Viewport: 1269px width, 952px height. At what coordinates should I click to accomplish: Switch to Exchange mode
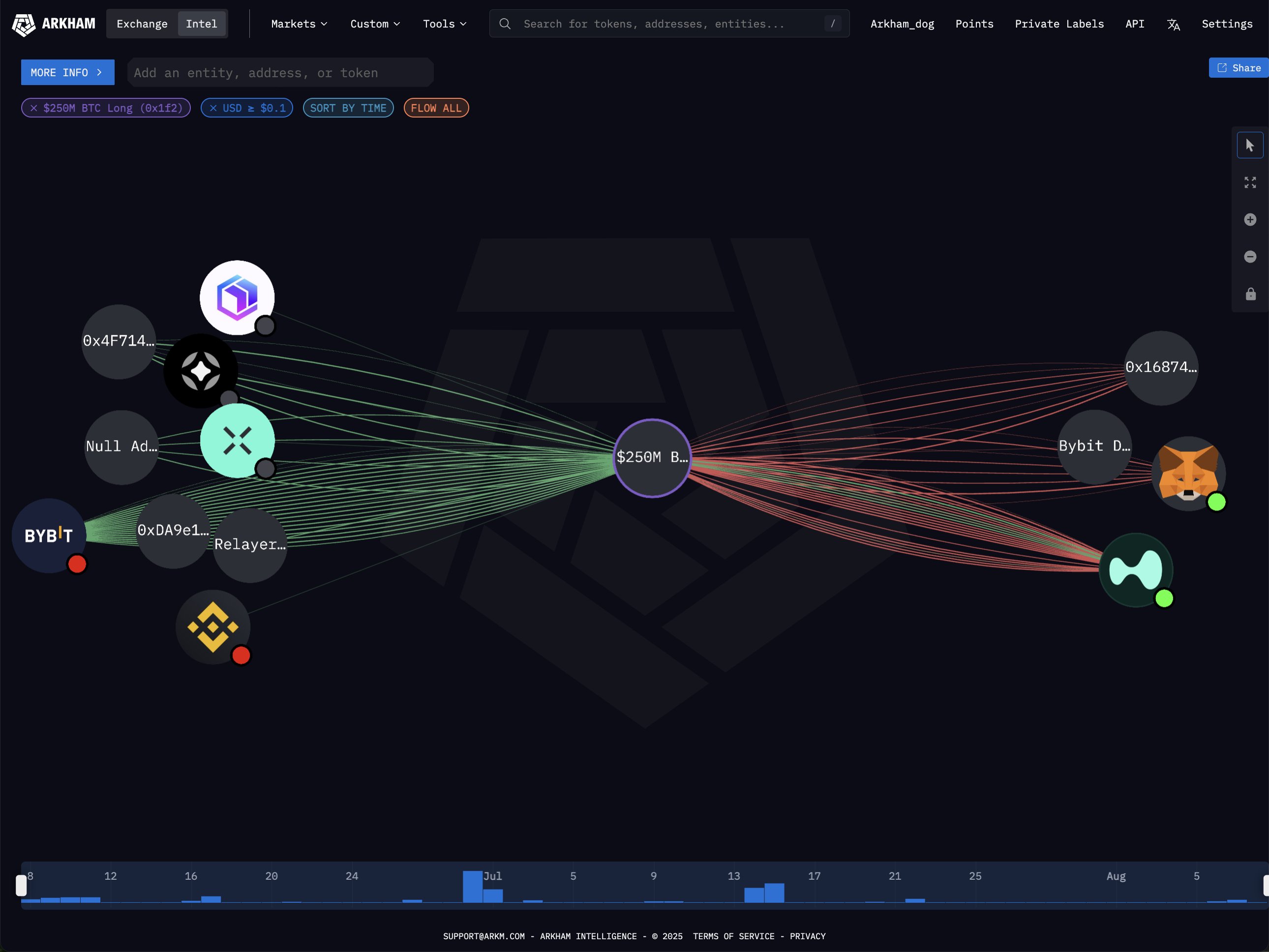click(x=142, y=24)
